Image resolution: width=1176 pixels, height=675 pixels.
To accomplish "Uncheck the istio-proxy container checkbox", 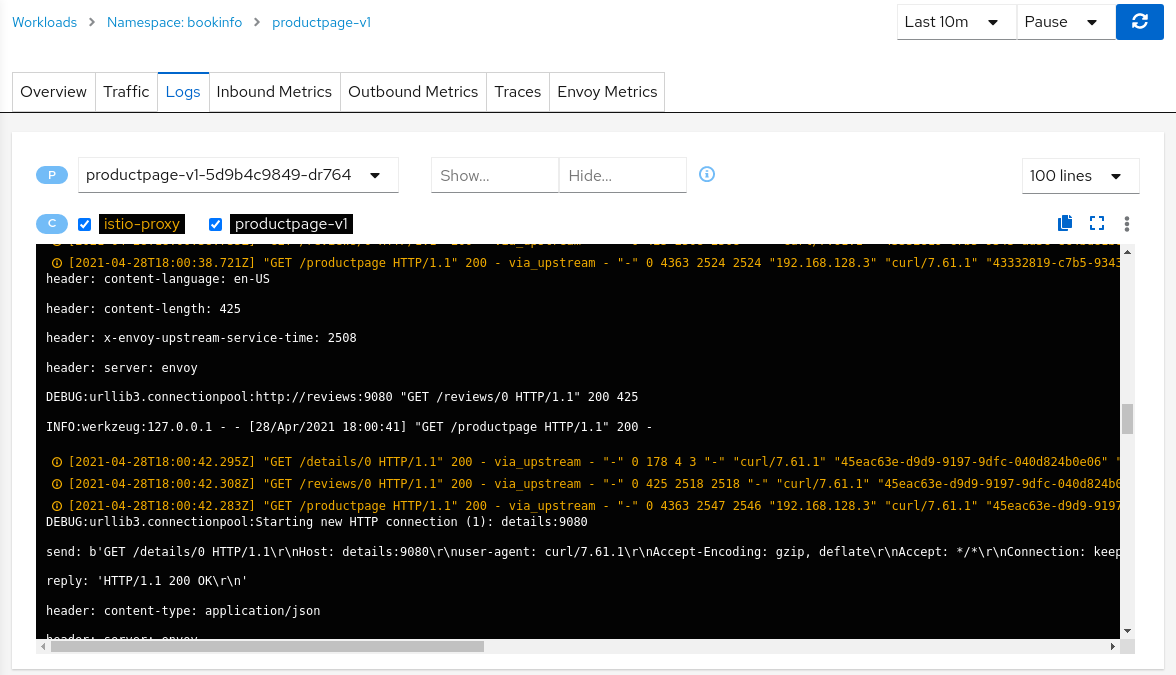I will click(85, 224).
